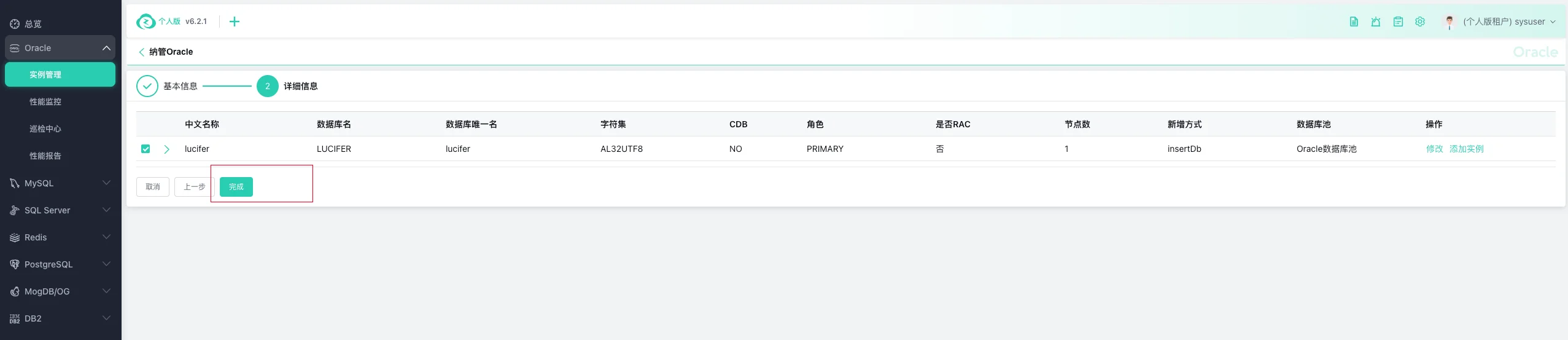Click the plus icon to add tab
Screen dimensions: 1568x340
tap(235, 22)
